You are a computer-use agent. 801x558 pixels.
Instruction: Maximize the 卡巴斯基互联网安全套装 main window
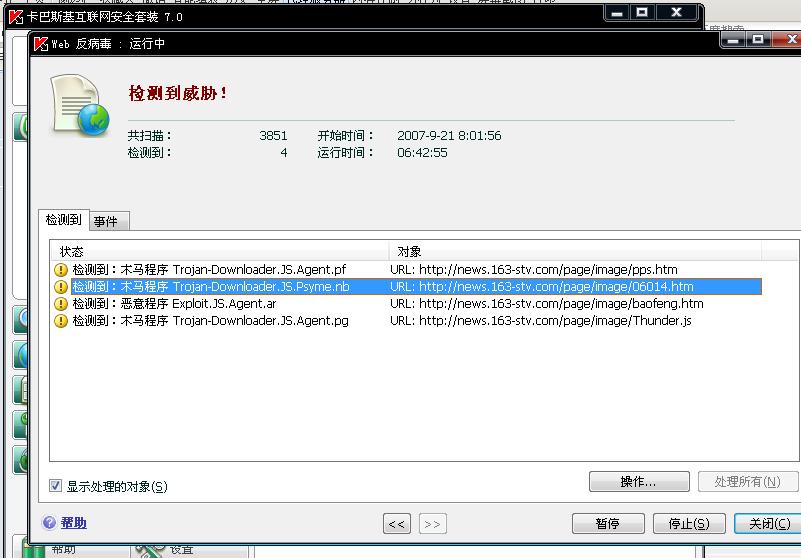[x=642, y=13]
